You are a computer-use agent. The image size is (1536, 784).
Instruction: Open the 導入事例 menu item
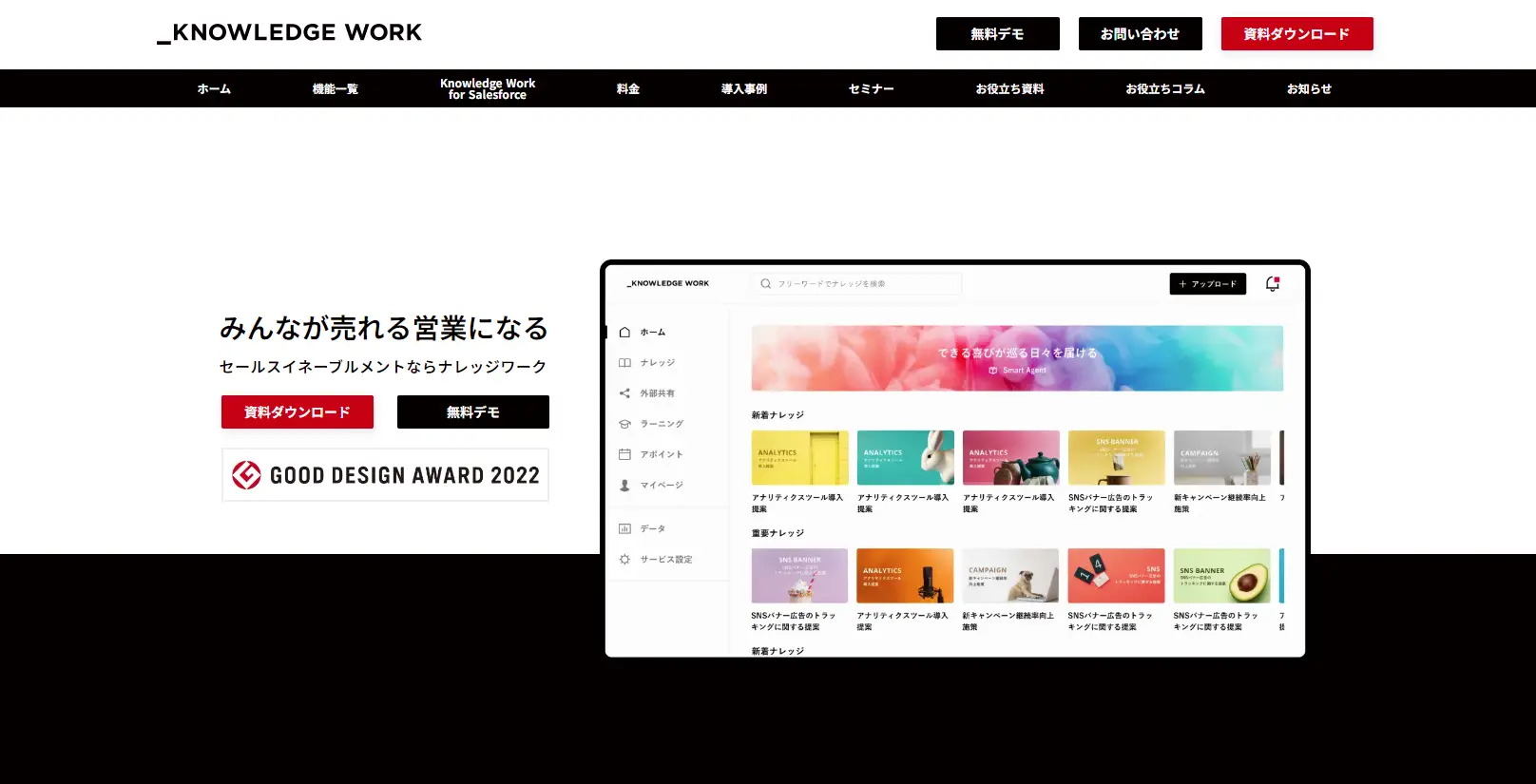click(743, 88)
